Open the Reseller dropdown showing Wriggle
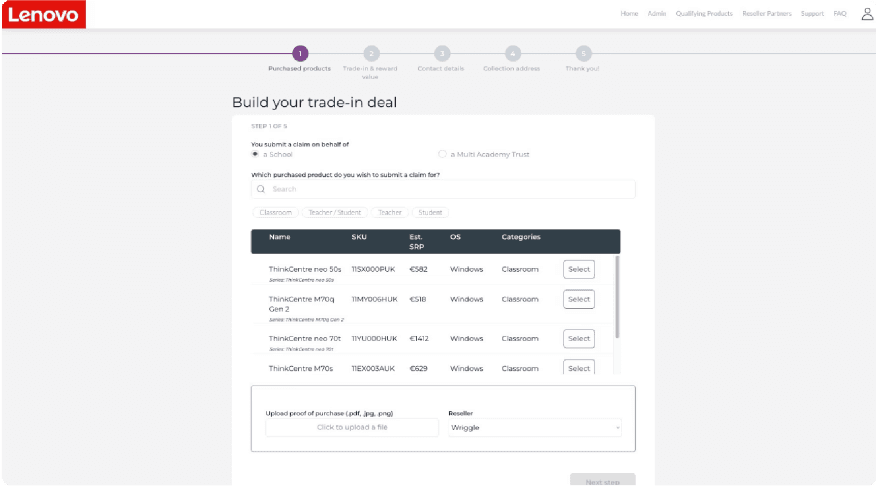 [535, 427]
